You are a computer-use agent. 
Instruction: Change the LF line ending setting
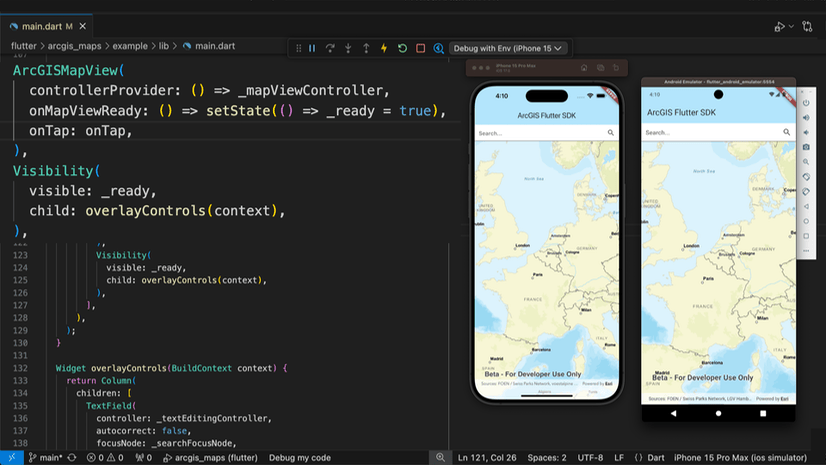[x=619, y=458]
